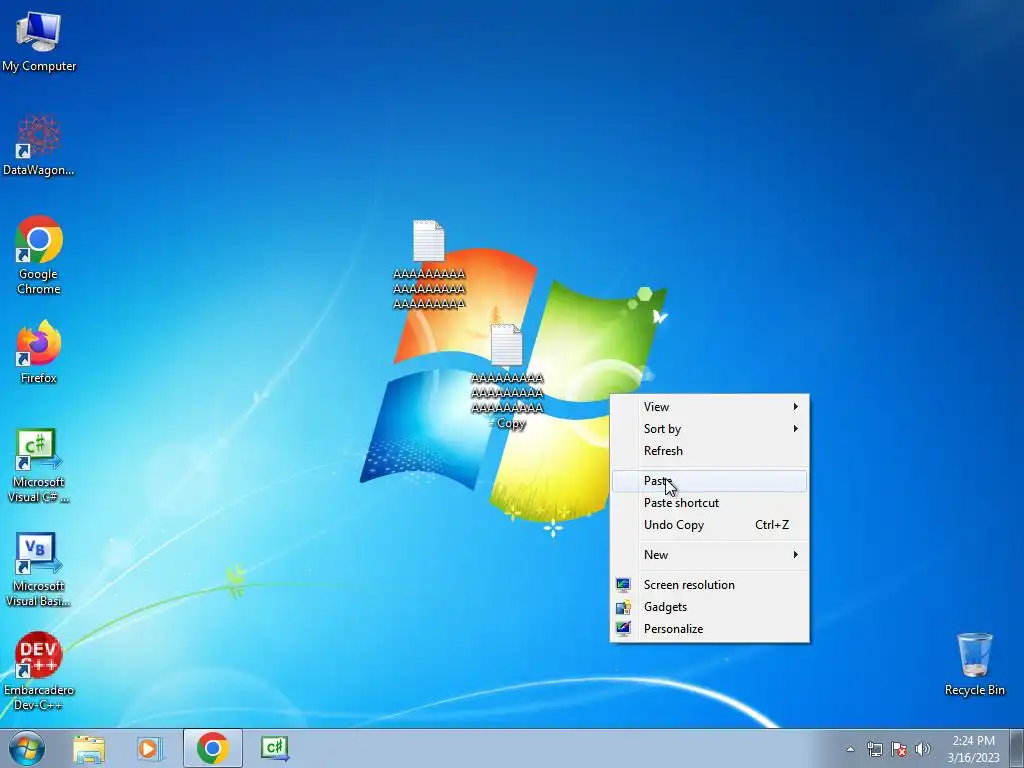Screen dimensions: 1024x768
Task: Click the volume speaker tray icon
Action: [923, 749]
